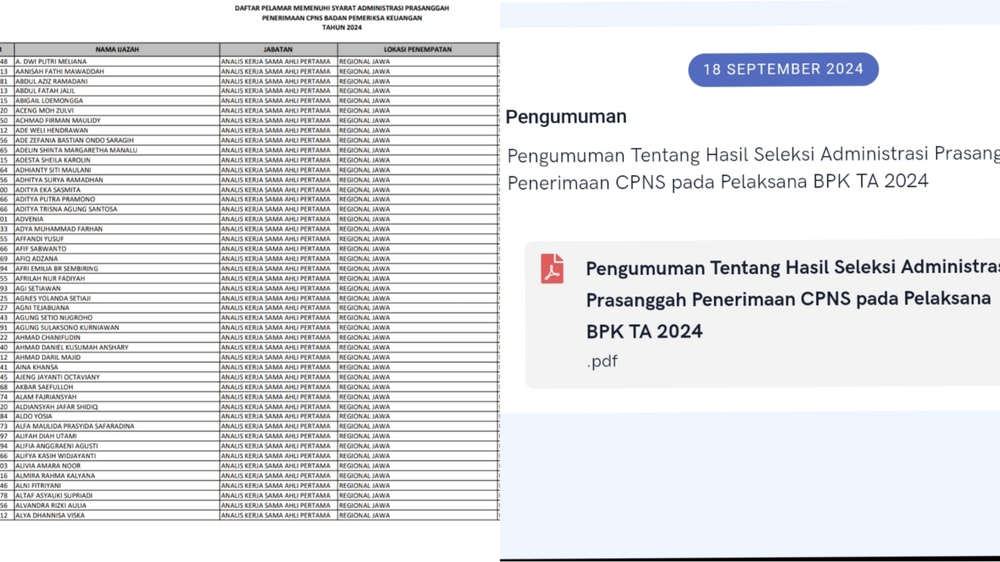Click the ALNI FITRIYANI name cell

pos(40,485)
